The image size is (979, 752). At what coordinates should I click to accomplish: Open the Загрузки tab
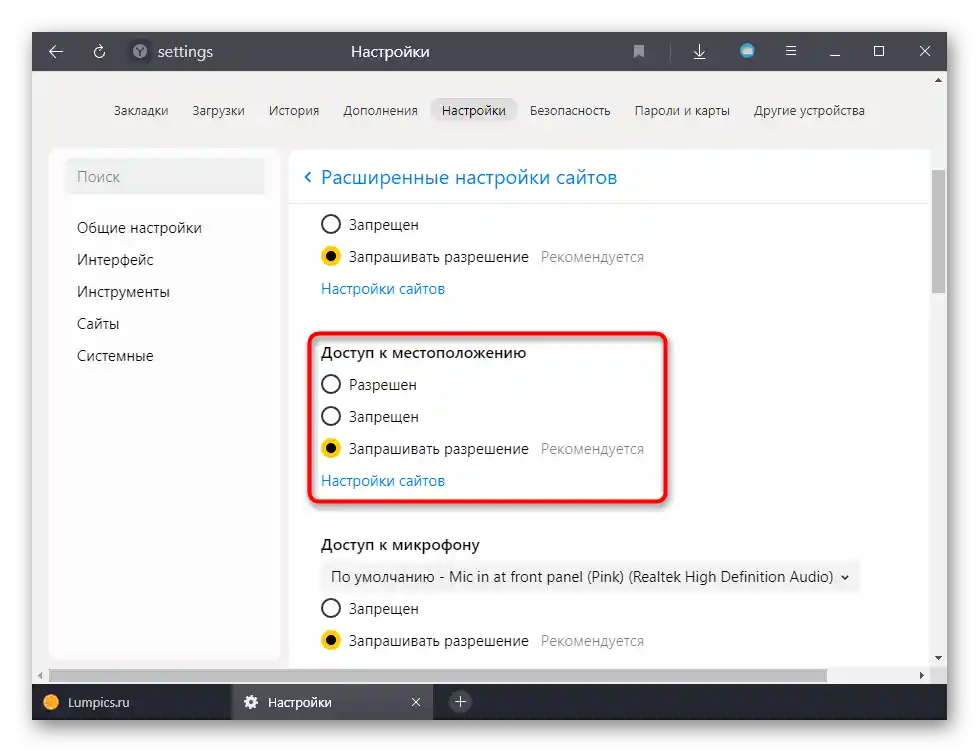pyautogui.click(x=219, y=111)
